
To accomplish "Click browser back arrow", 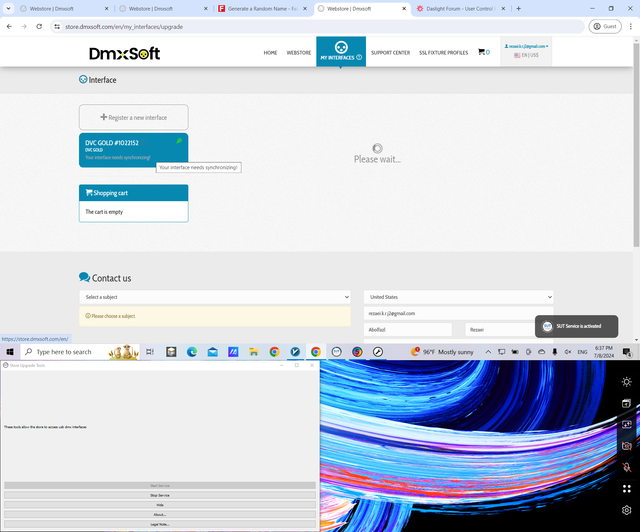I will coord(9,27).
